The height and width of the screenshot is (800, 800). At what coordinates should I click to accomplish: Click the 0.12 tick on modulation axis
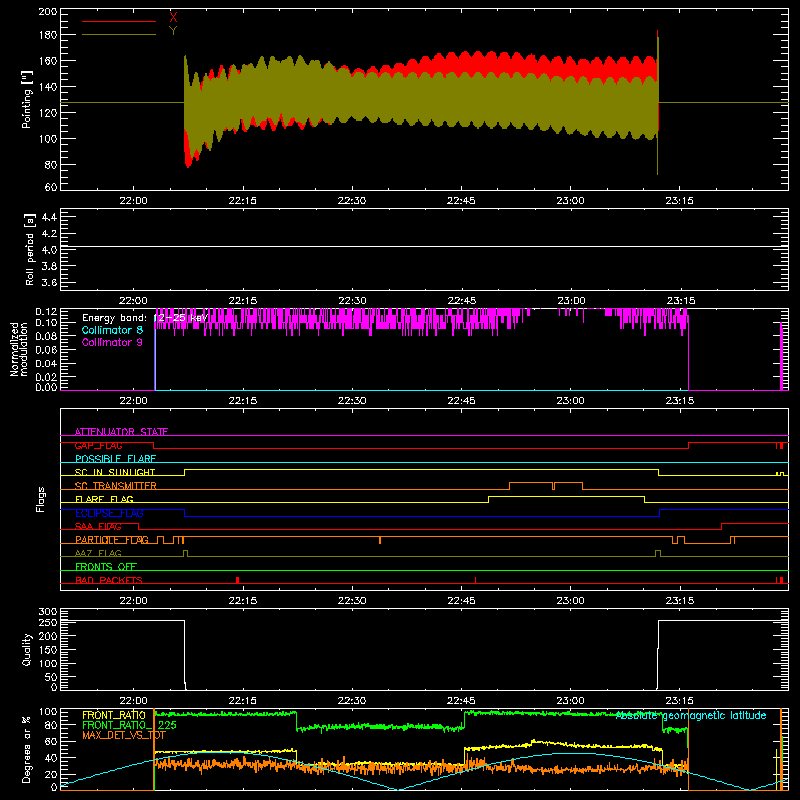coord(46,312)
